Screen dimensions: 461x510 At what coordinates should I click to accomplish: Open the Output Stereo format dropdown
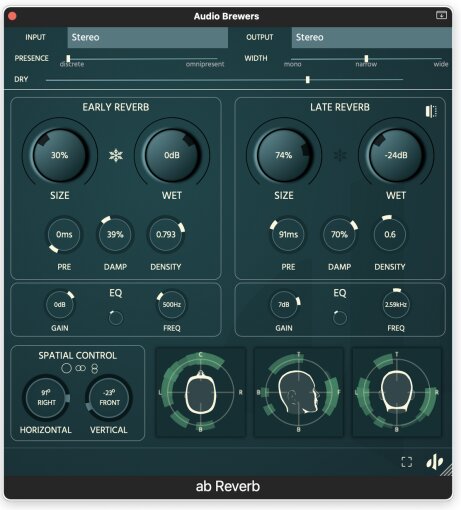(x=372, y=37)
